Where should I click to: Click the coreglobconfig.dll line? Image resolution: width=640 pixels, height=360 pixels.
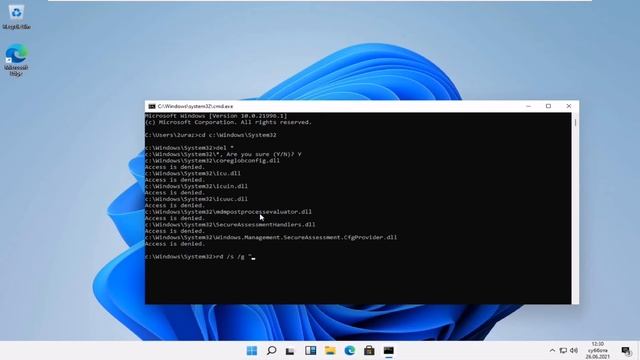tap(212, 160)
